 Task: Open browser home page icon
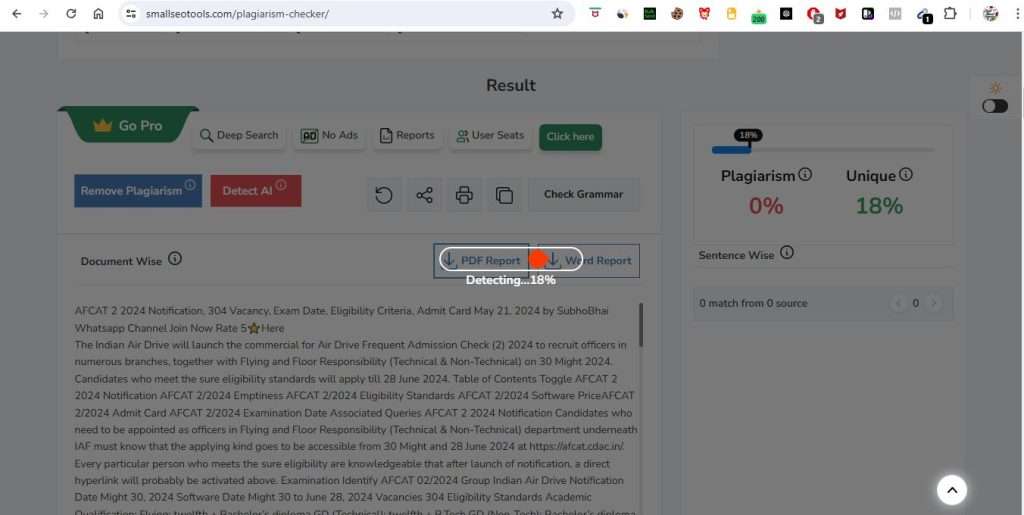click(99, 14)
